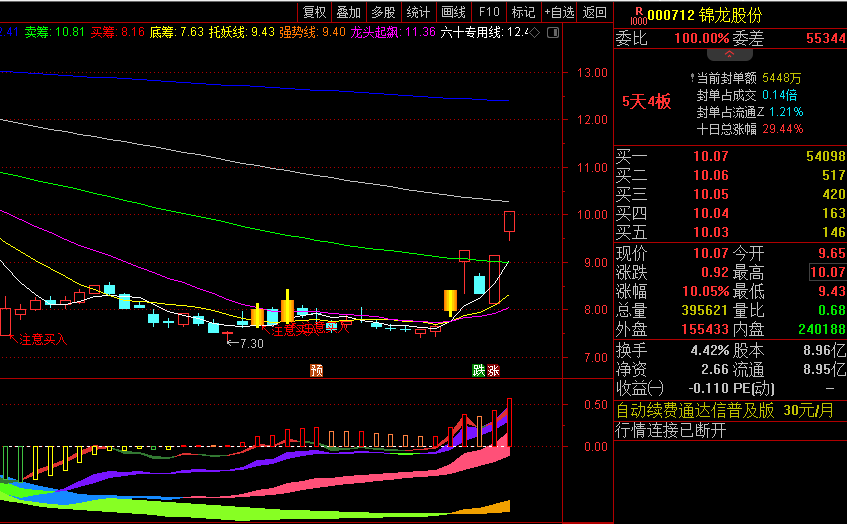The image size is (847, 524).
Task: Click the 13.00 price axis label
Action: [x=593, y=72]
